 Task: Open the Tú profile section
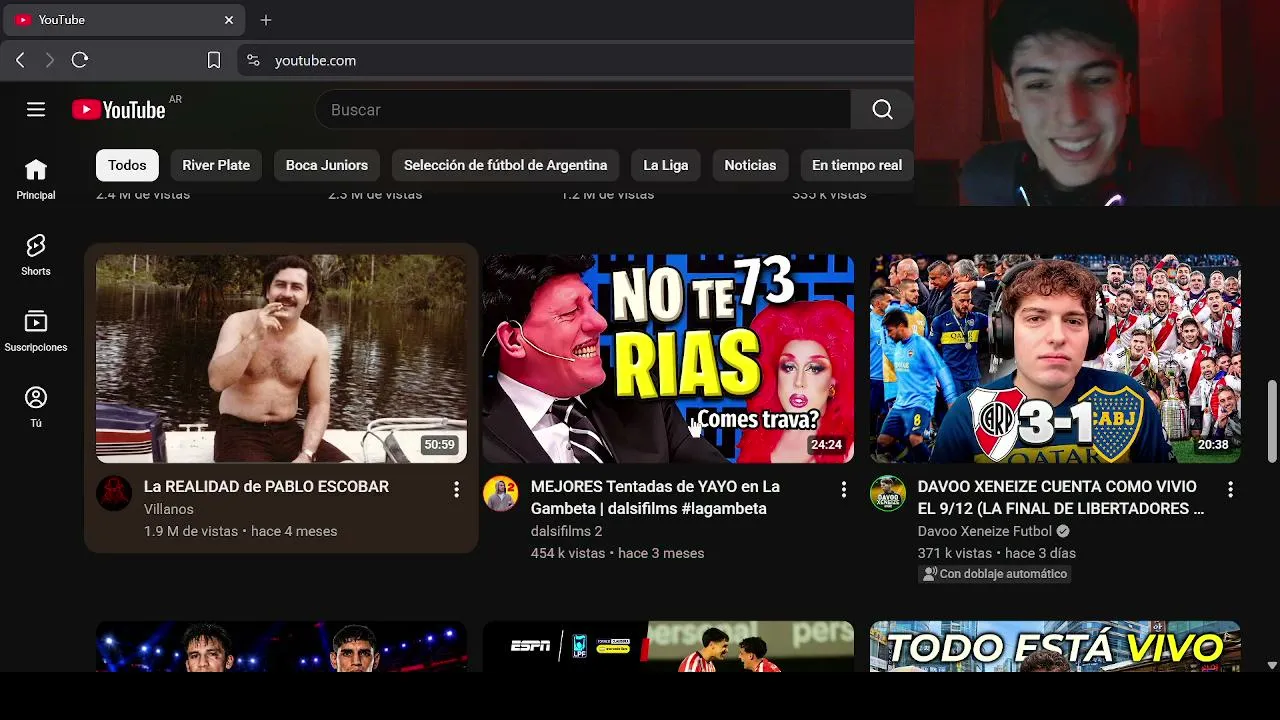36,408
